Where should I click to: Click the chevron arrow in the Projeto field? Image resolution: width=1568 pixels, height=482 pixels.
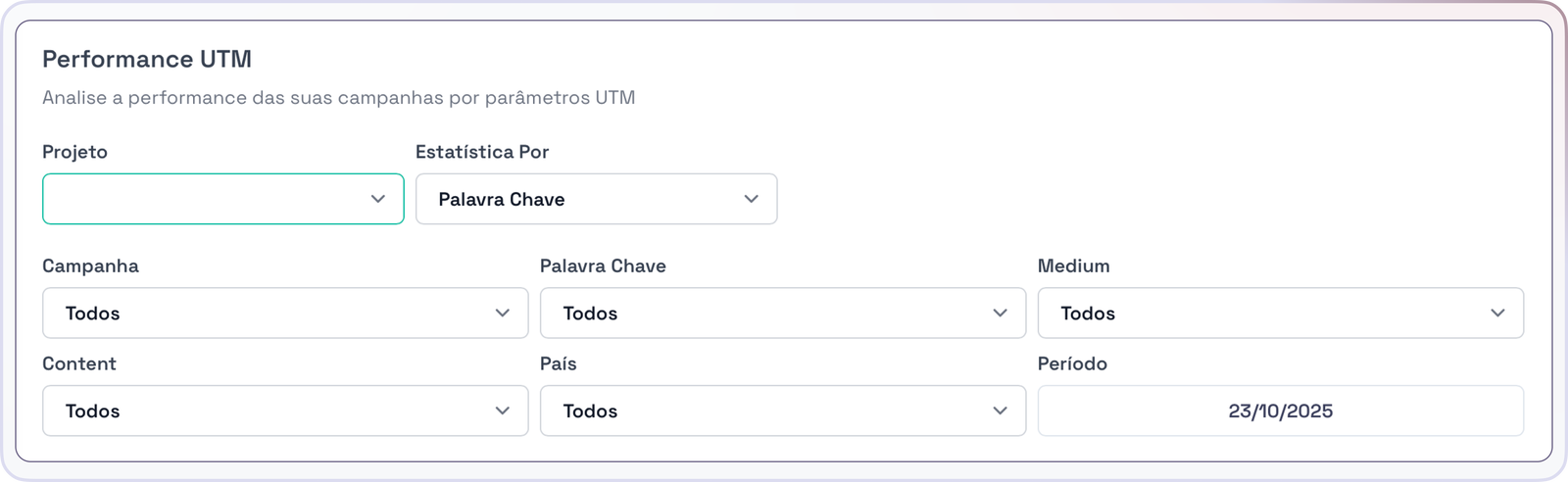point(378,199)
